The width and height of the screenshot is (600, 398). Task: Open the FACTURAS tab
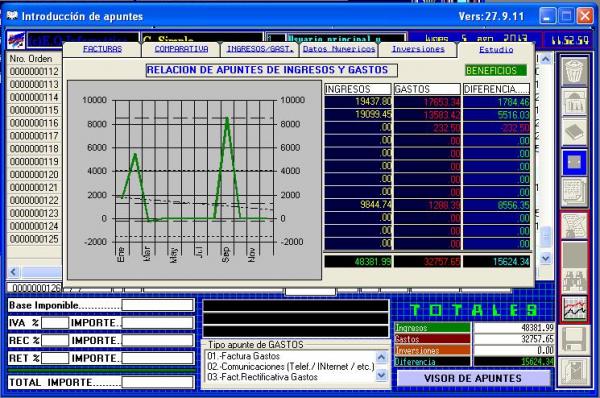pos(102,49)
